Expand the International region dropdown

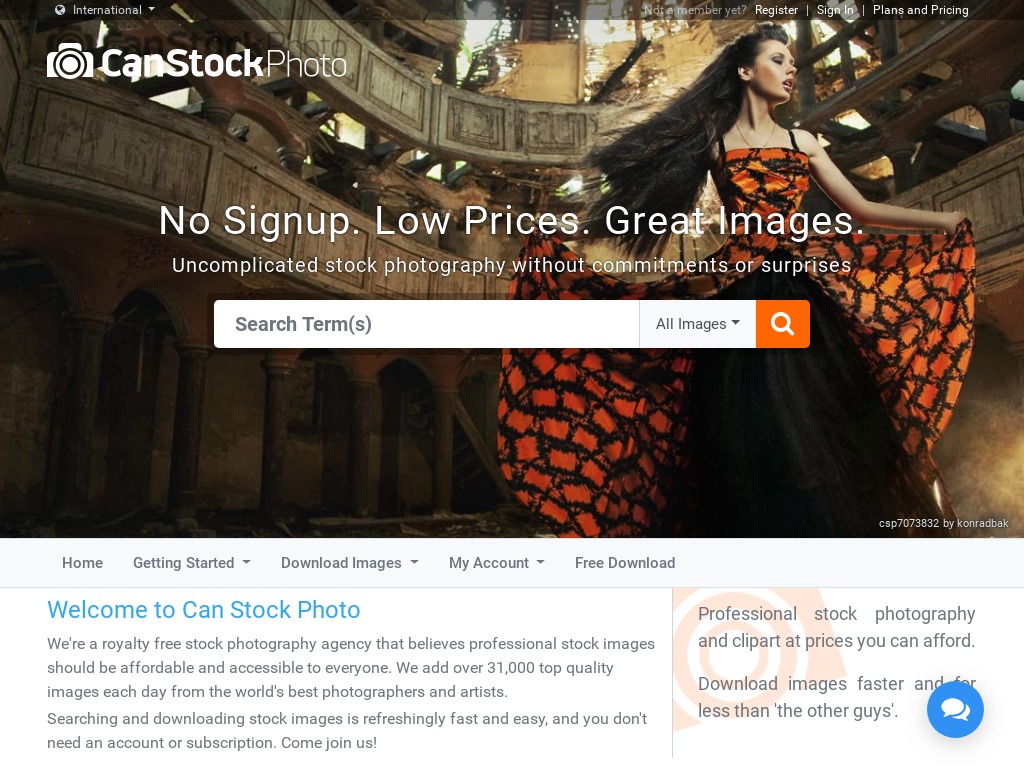[106, 10]
